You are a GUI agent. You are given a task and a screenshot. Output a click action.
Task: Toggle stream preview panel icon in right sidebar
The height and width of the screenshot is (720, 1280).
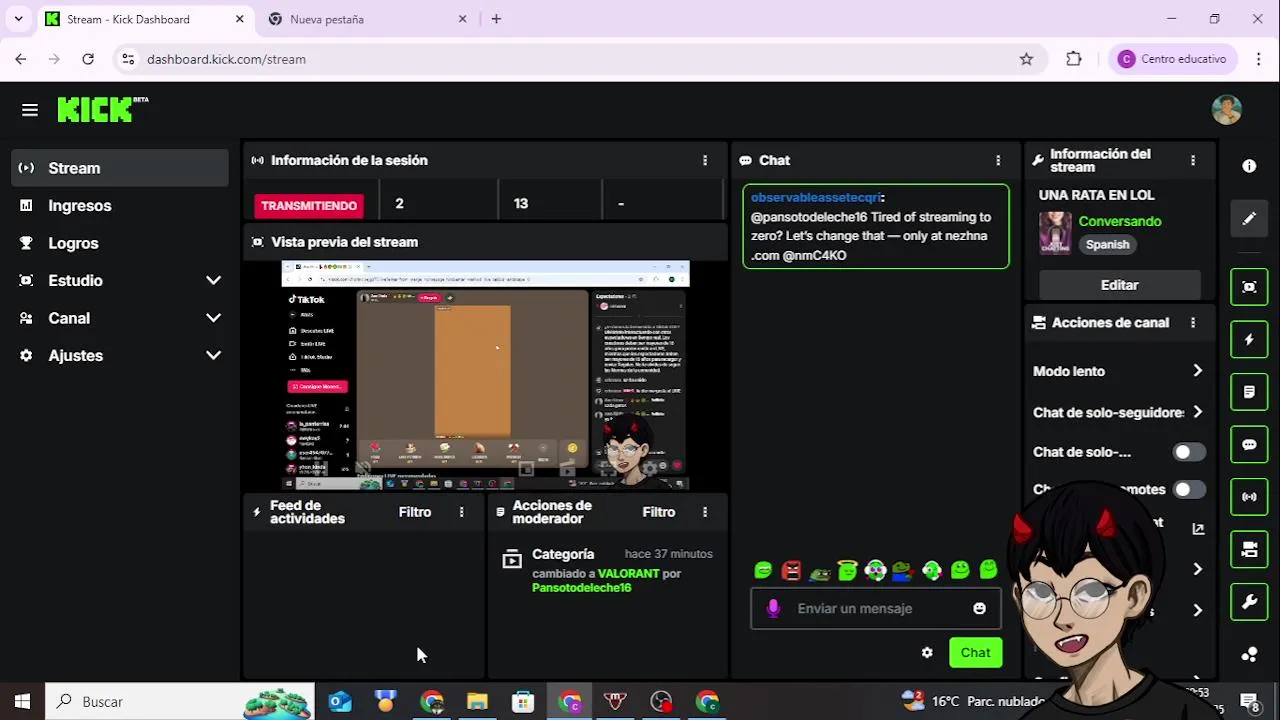pyautogui.click(x=1249, y=287)
